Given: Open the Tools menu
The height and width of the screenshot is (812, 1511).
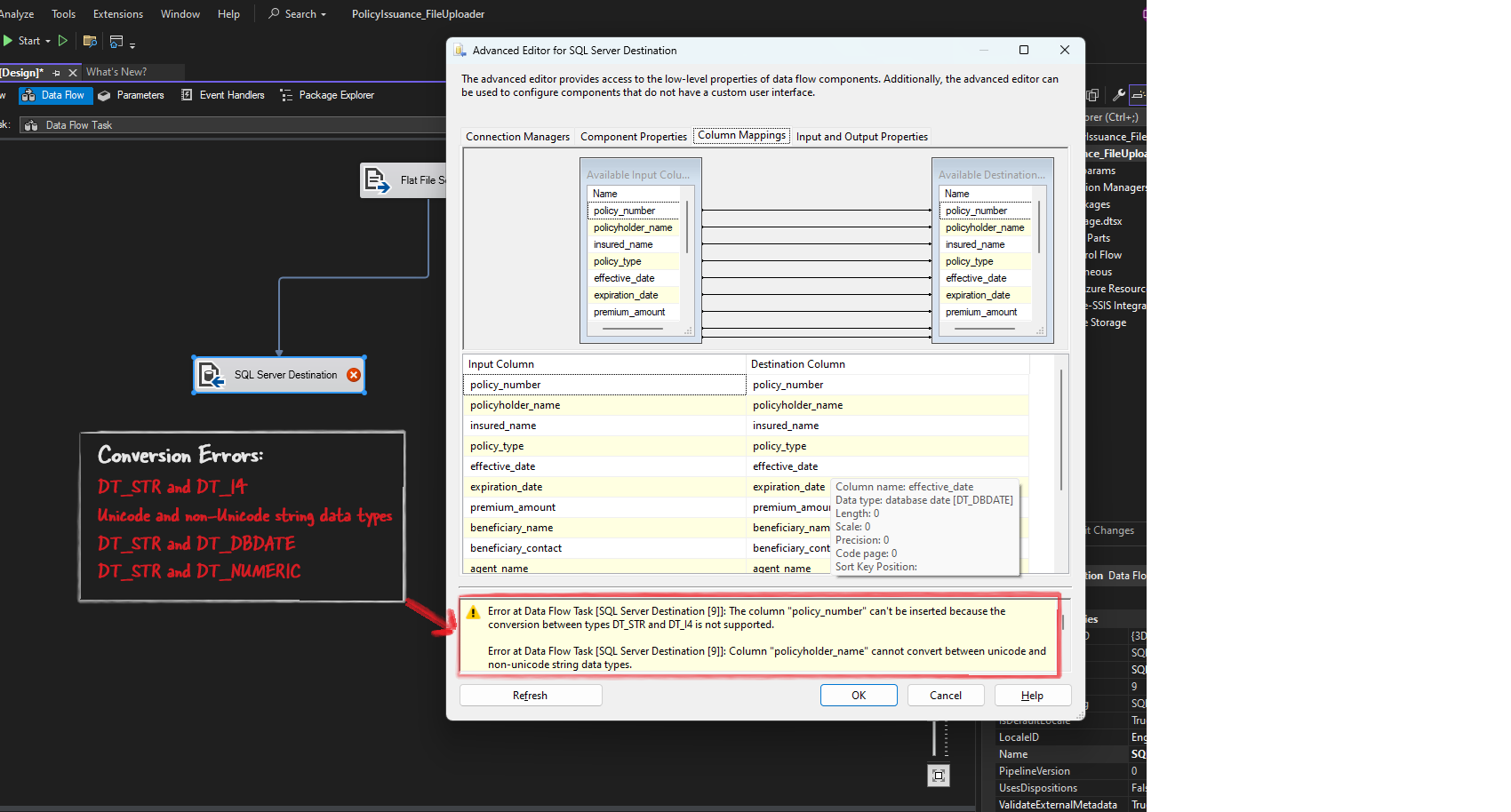Looking at the screenshot, I should coord(63,14).
